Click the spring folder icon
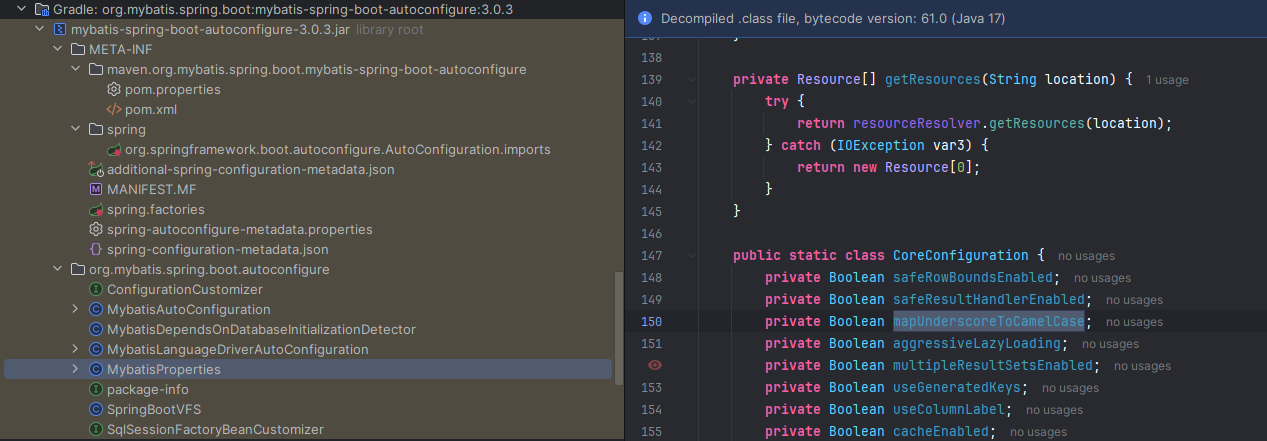 tap(96, 129)
